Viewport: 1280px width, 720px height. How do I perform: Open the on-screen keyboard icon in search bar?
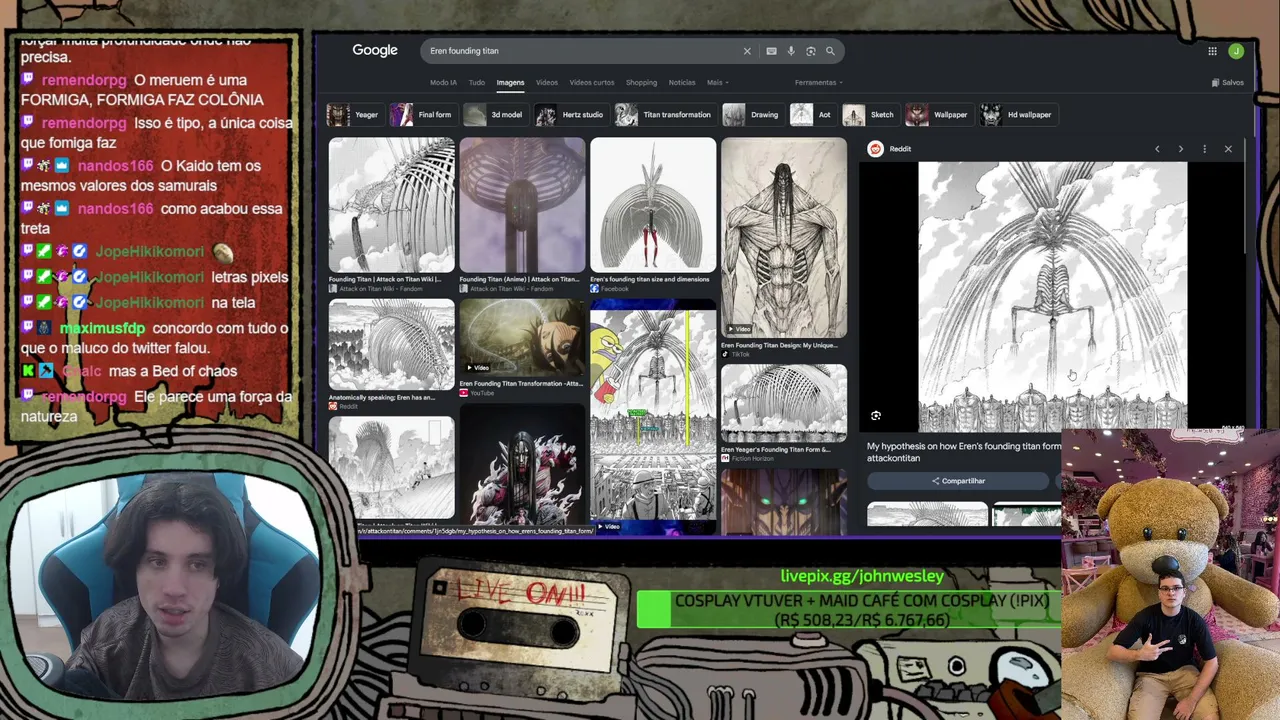[771, 51]
